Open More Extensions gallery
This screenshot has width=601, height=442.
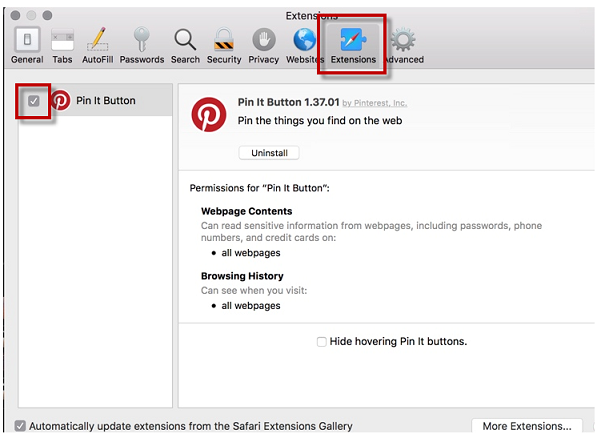pos(527,426)
